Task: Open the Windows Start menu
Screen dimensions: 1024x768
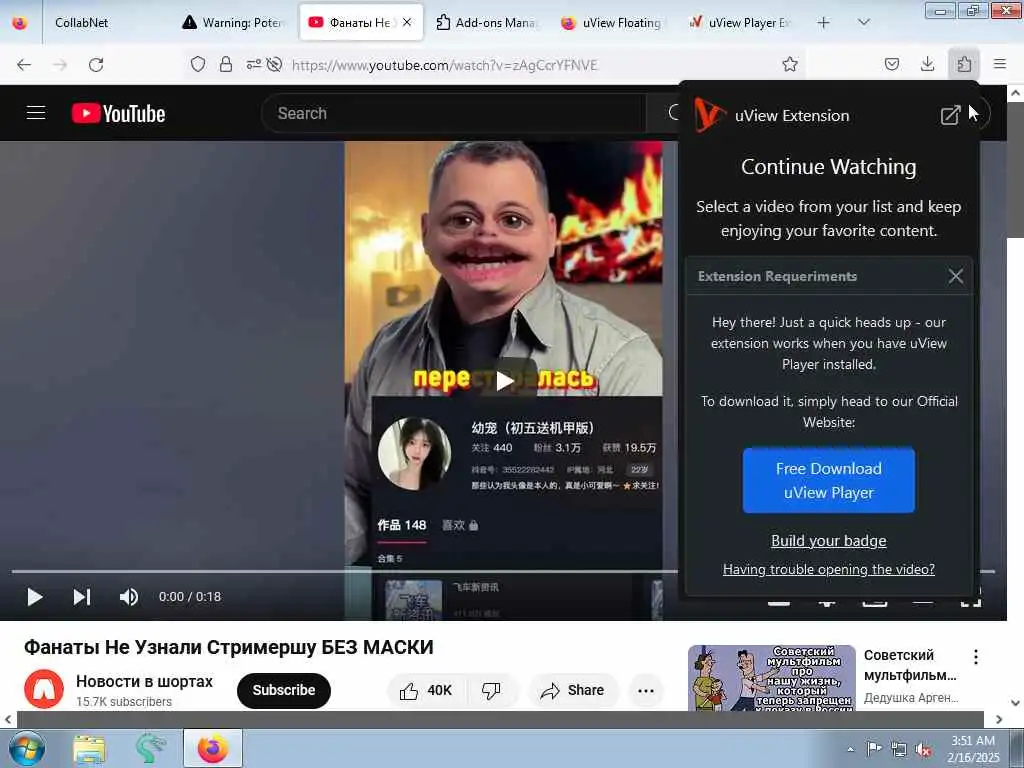Action: (x=25, y=748)
